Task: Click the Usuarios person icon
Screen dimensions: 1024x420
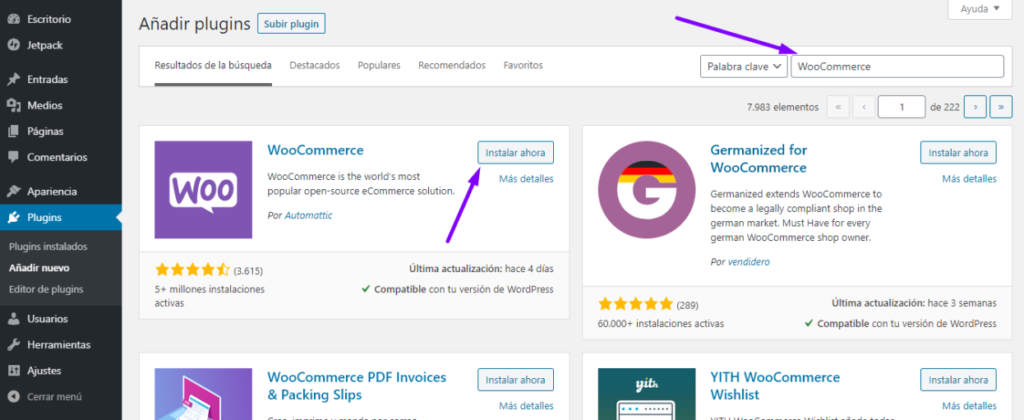Action: click(12, 319)
